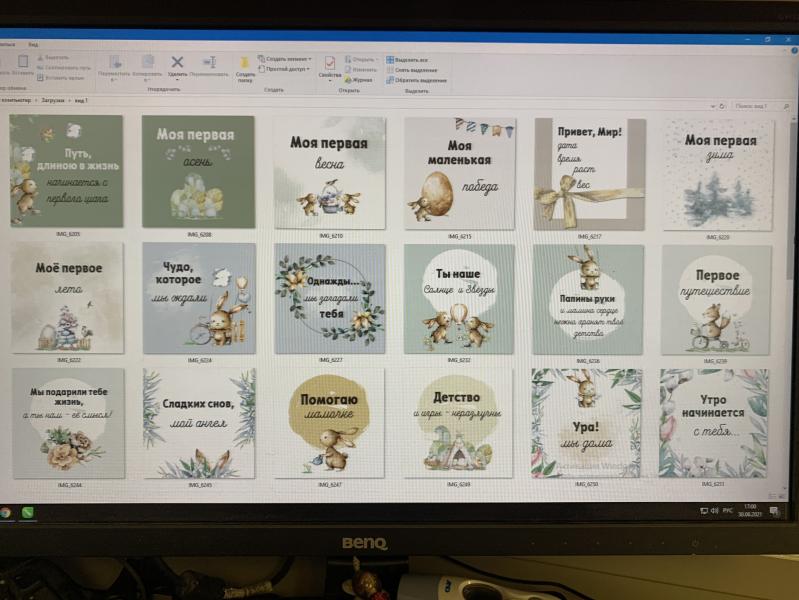The height and width of the screenshot is (600, 799).
Task: Click the volume icon in system tray
Action: pos(714,511)
